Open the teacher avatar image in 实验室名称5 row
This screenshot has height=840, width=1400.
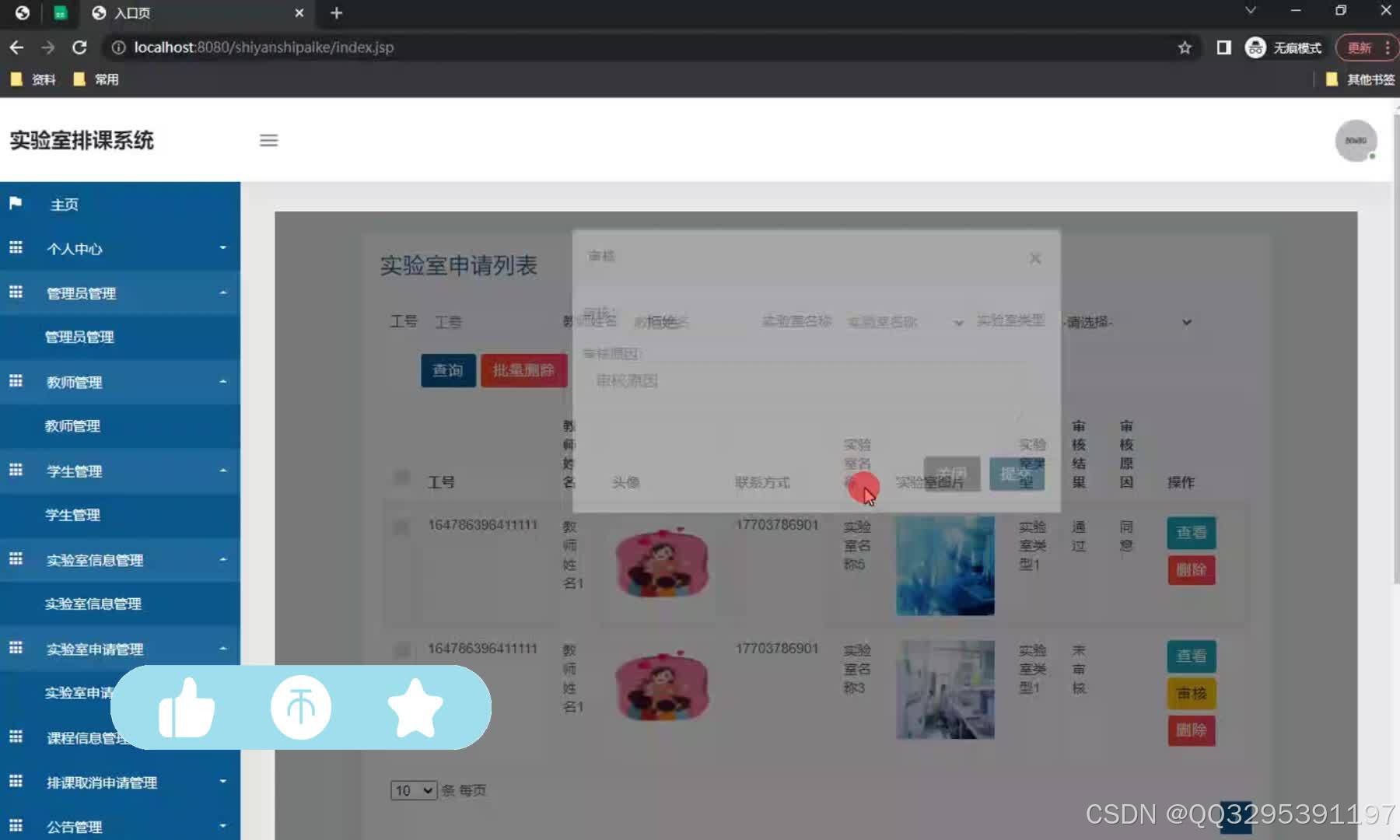pos(662,562)
